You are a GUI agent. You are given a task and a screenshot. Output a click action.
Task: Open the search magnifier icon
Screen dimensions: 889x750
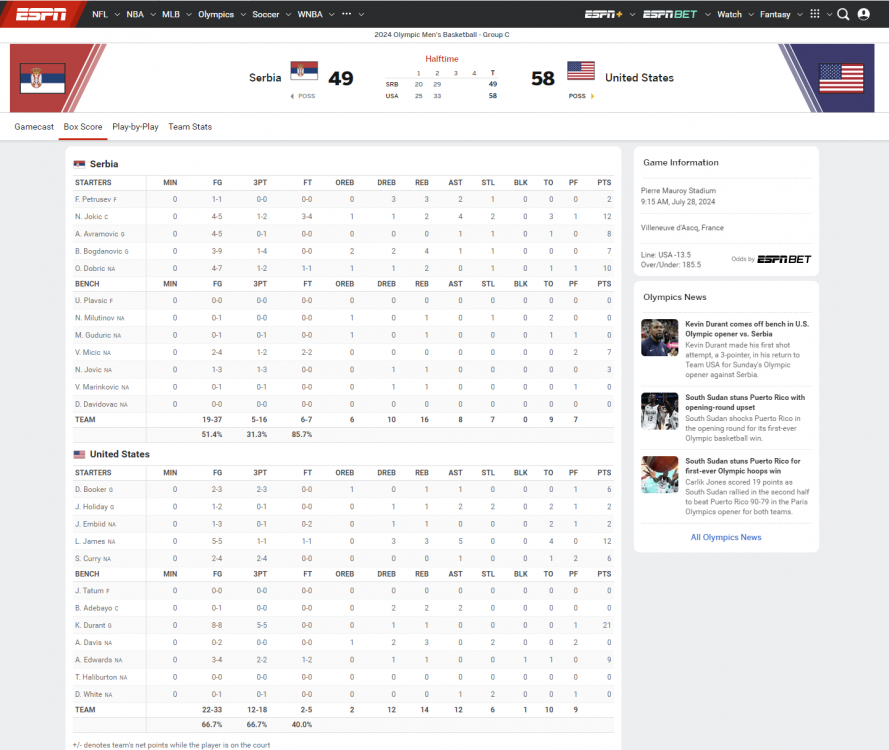coord(843,14)
